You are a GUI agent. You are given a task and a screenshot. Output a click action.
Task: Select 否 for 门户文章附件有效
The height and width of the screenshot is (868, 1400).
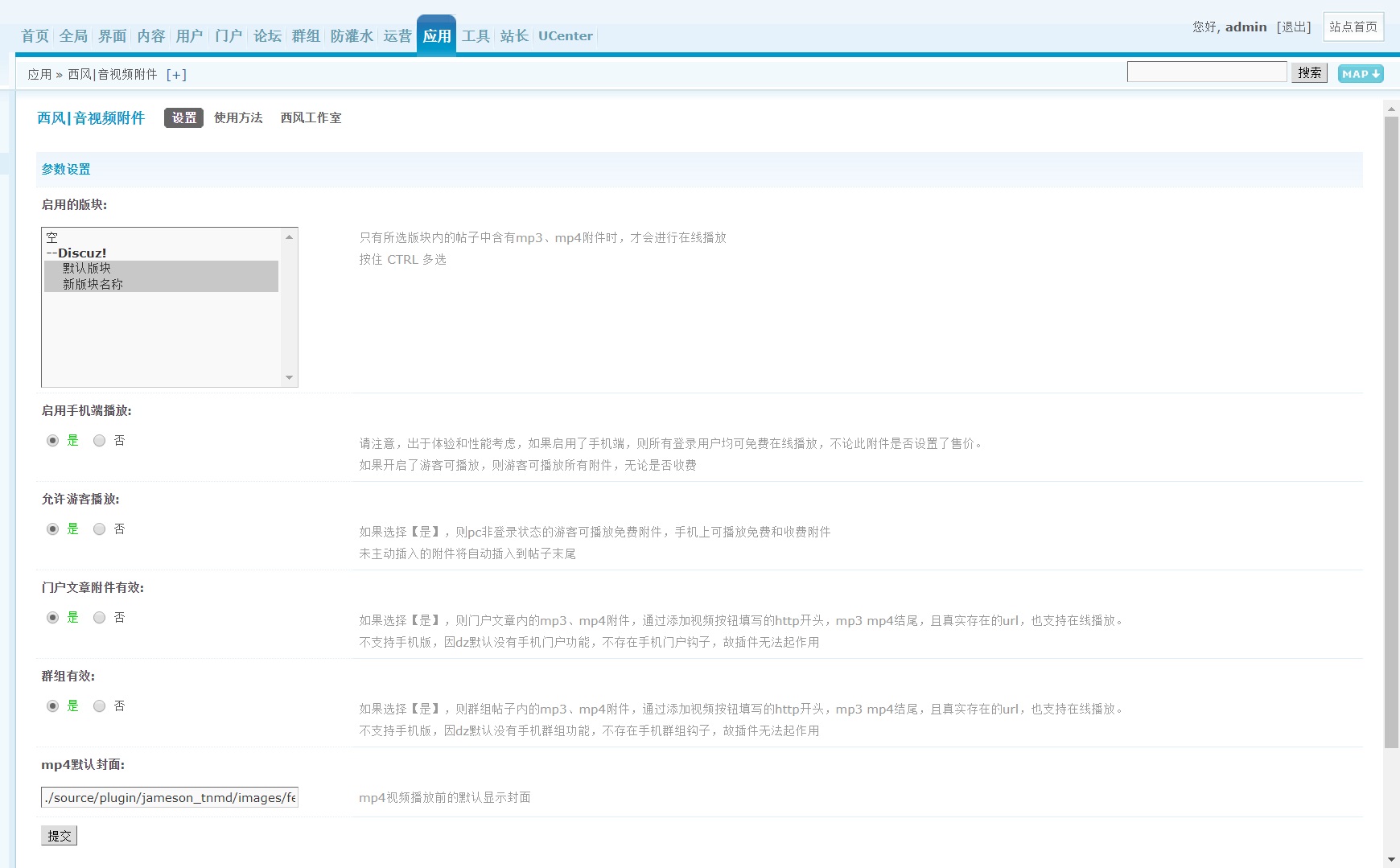[x=100, y=618]
